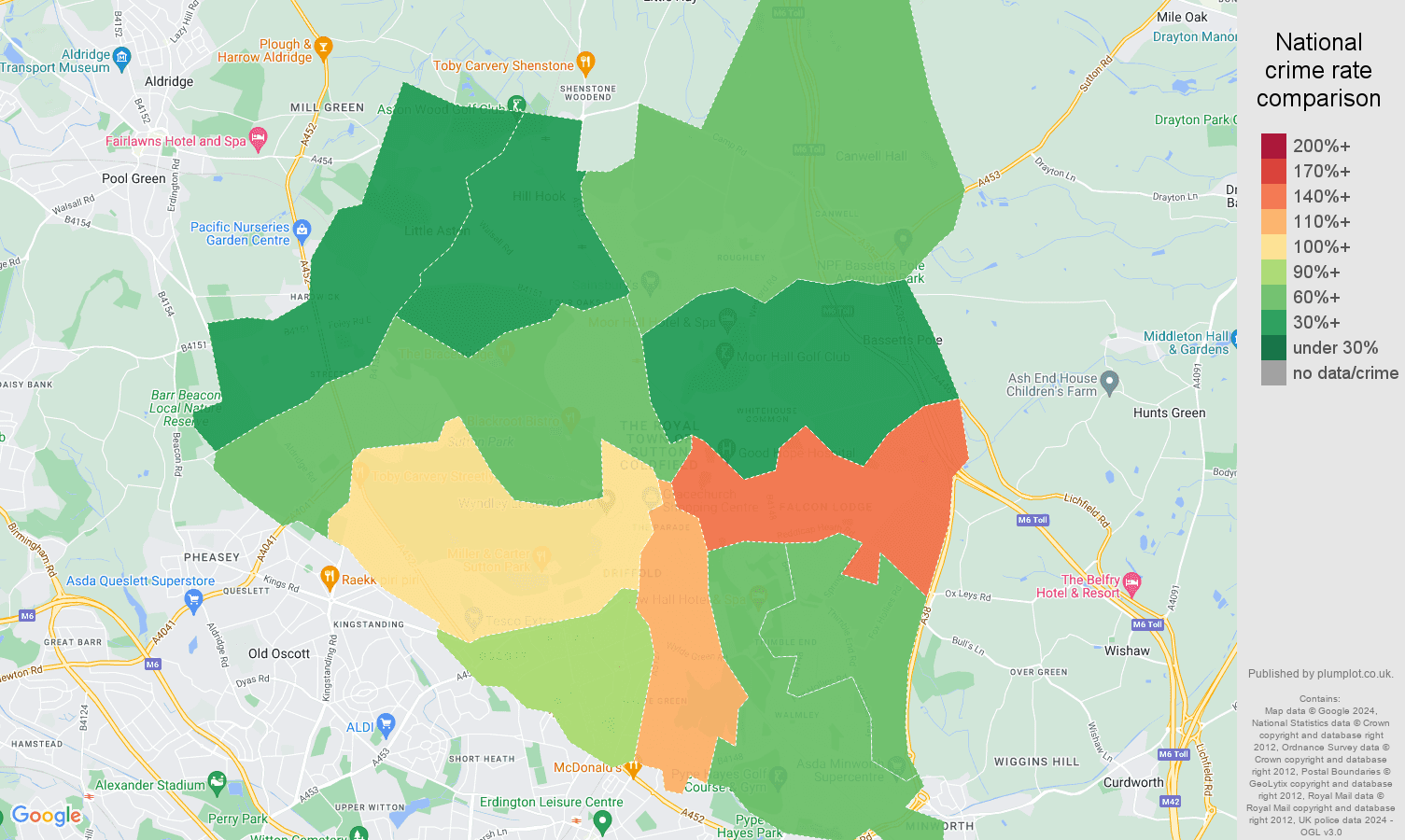1405x840 pixels.
Task: Click the Fairlawns Hotel and Spa pin
Action: [259, 140]
